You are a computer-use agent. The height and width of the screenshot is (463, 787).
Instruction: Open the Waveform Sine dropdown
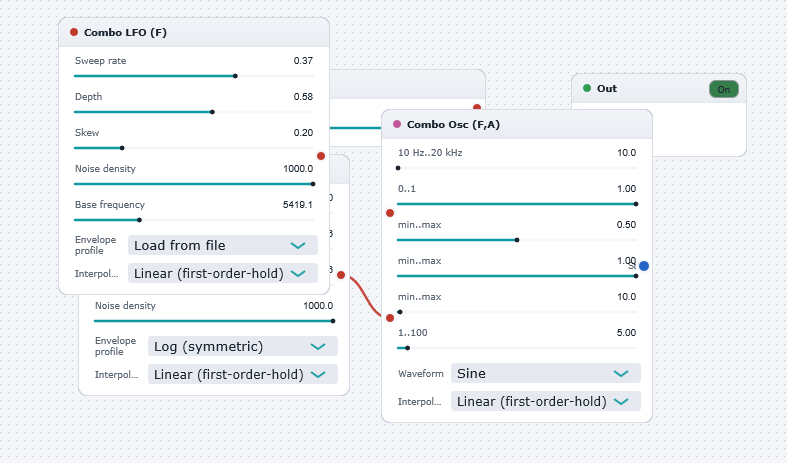tap(546, 373)
